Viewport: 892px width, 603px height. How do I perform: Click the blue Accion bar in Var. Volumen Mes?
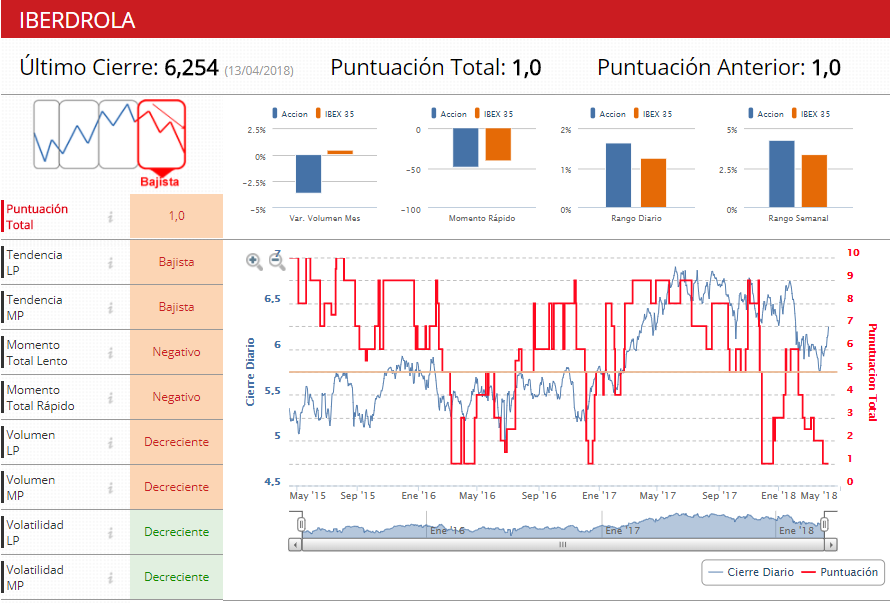click(308, 174)
